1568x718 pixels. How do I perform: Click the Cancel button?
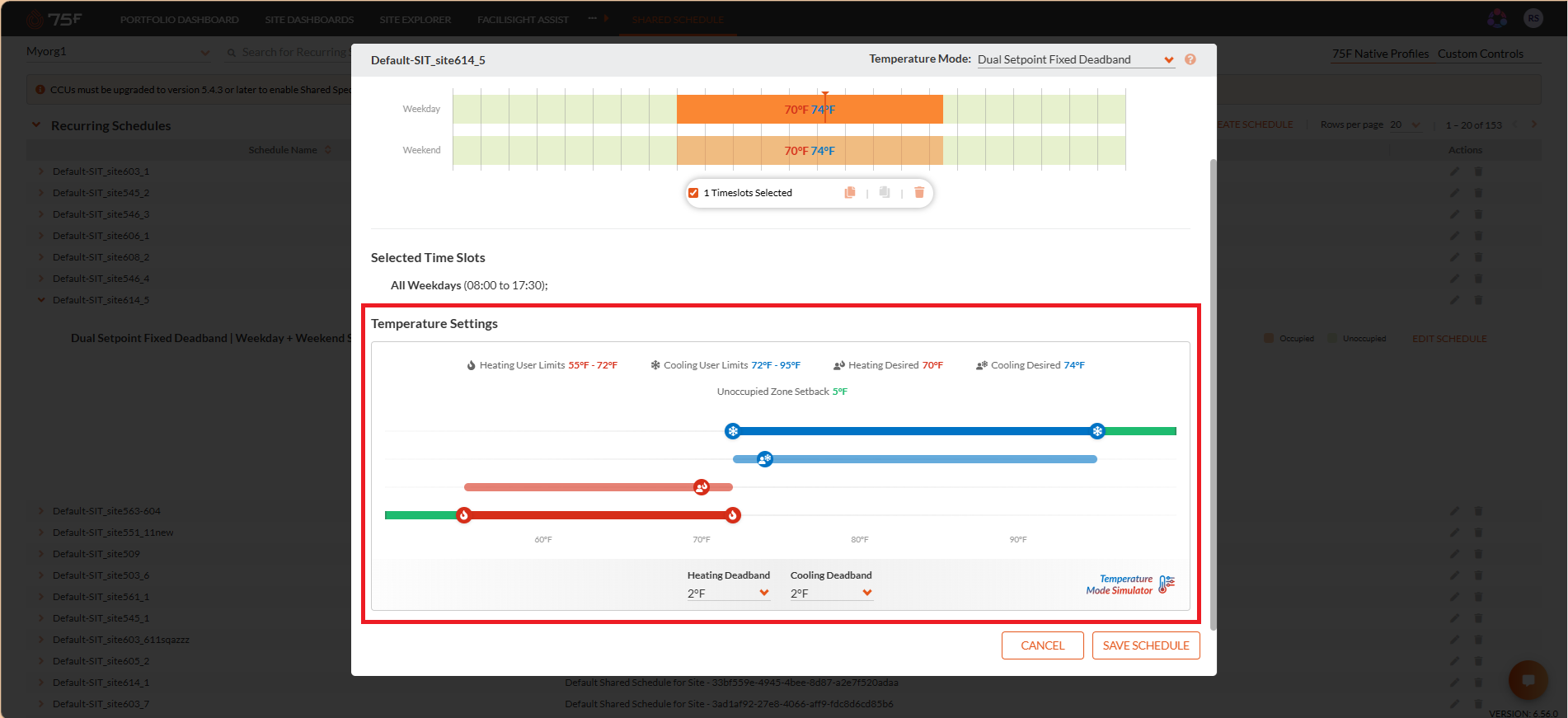click(1043, 645)
